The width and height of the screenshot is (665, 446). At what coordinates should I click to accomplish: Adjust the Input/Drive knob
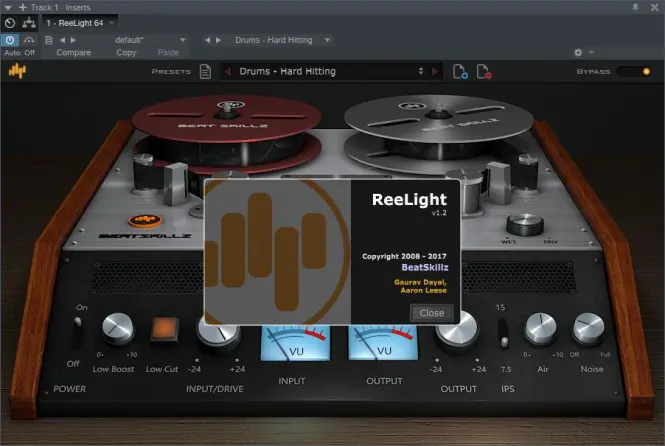point(218,334)
